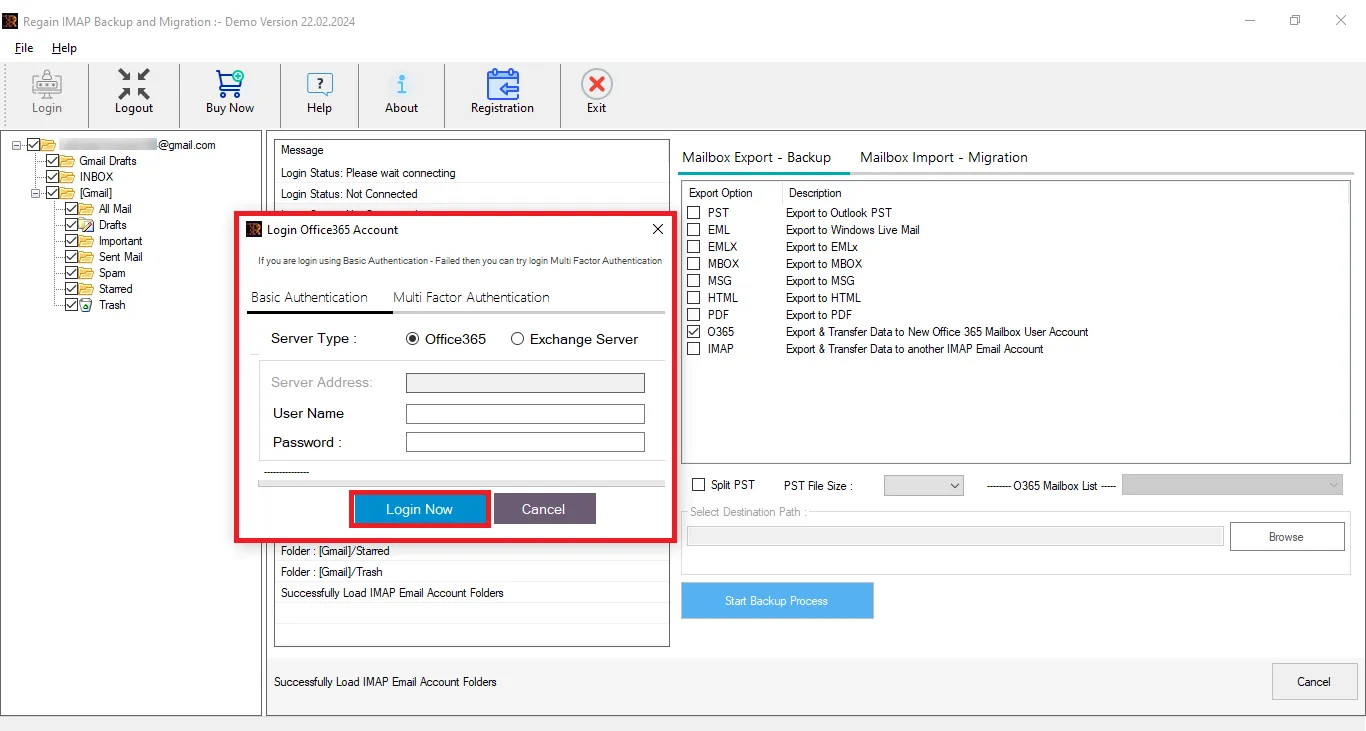Screen dimensions: 1366x731
Task: Click the Spam folder icon
Action: click(x=87, y=273)
